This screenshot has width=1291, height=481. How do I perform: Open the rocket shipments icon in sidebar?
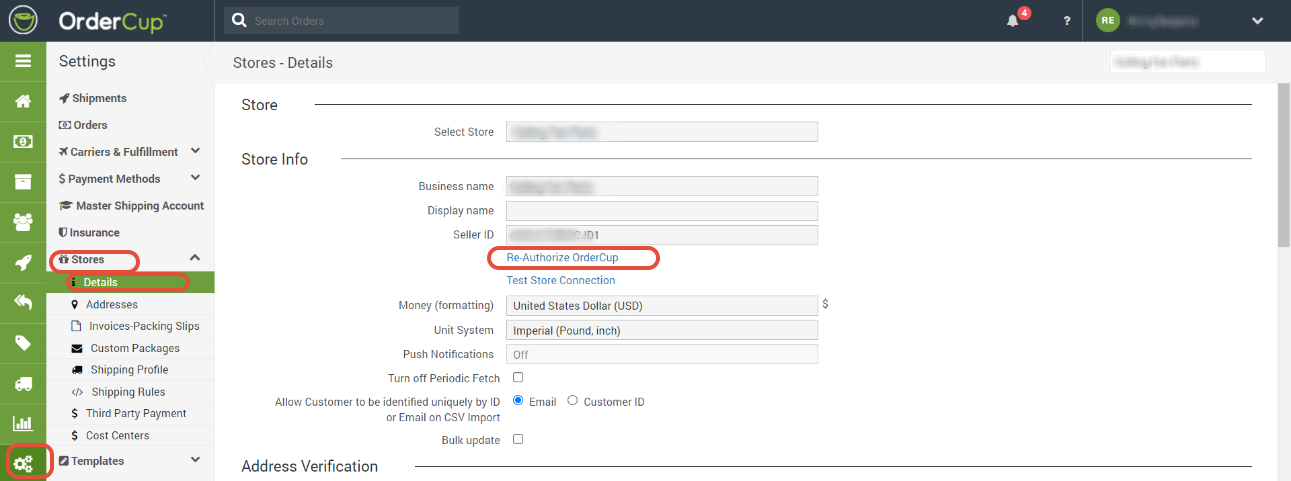pyautogui.click(x=22, y=263)
